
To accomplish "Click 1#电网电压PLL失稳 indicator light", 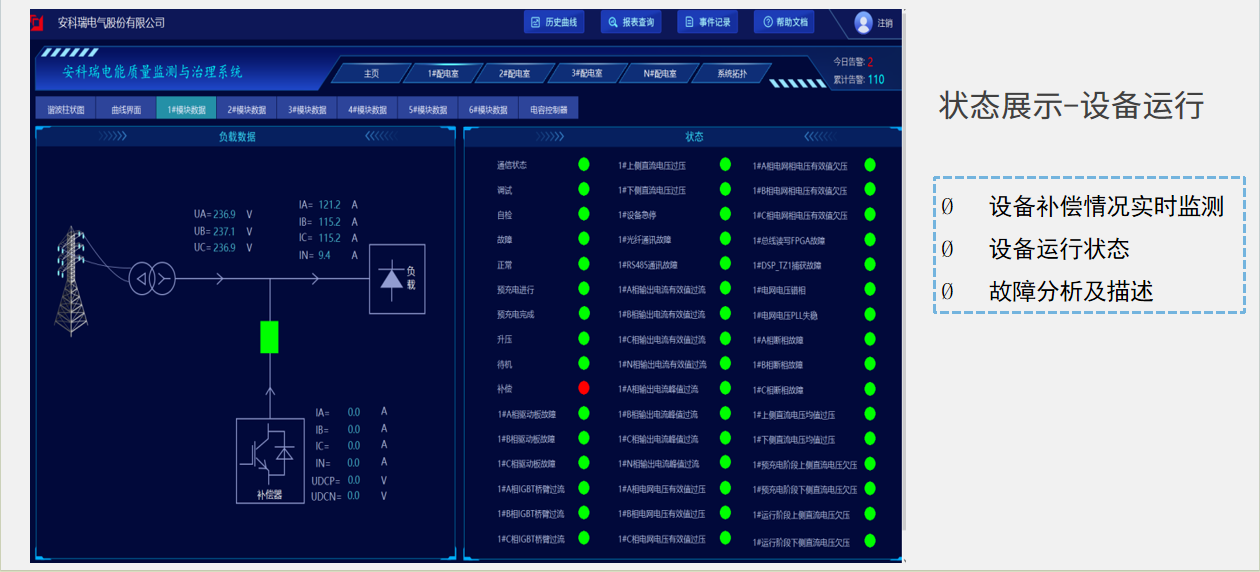I will (870, 315).
